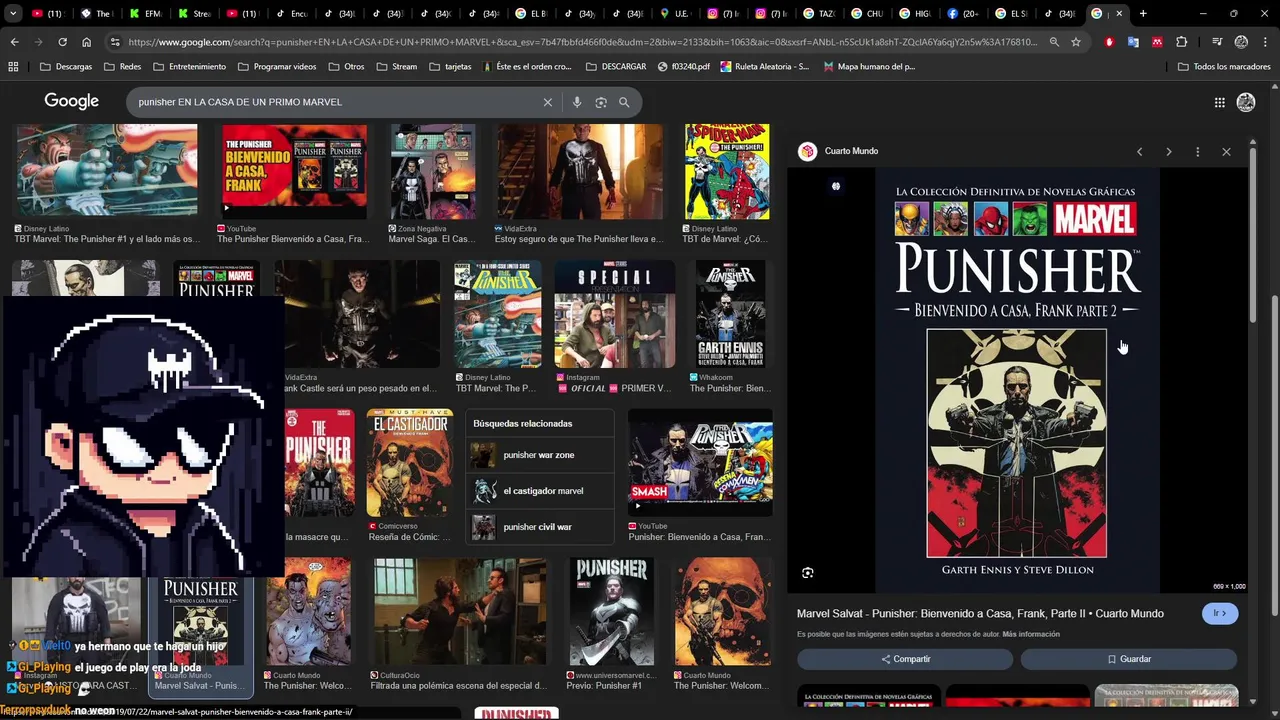Search inside the preview image with Lens
This screenshot has width=1280, height=720.
pyautogui.click(x=808, y=573)
